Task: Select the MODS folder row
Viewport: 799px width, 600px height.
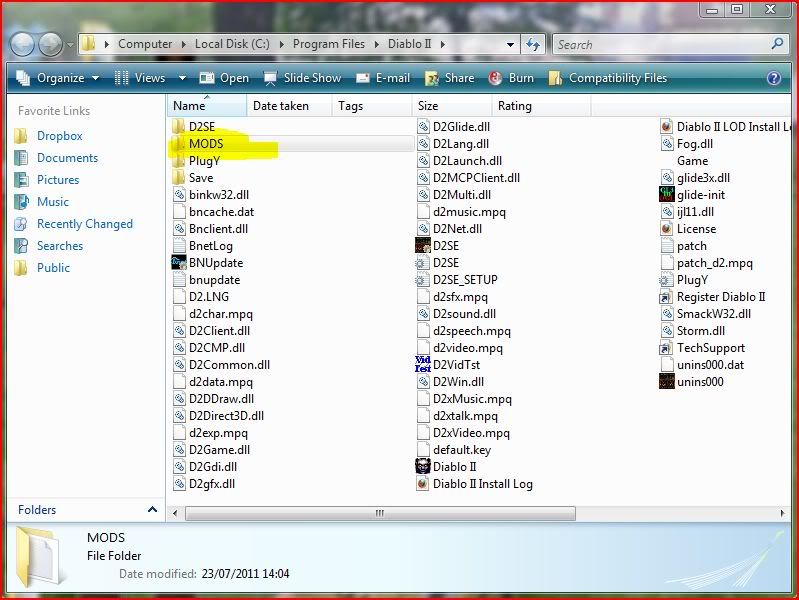Action: 290,144
